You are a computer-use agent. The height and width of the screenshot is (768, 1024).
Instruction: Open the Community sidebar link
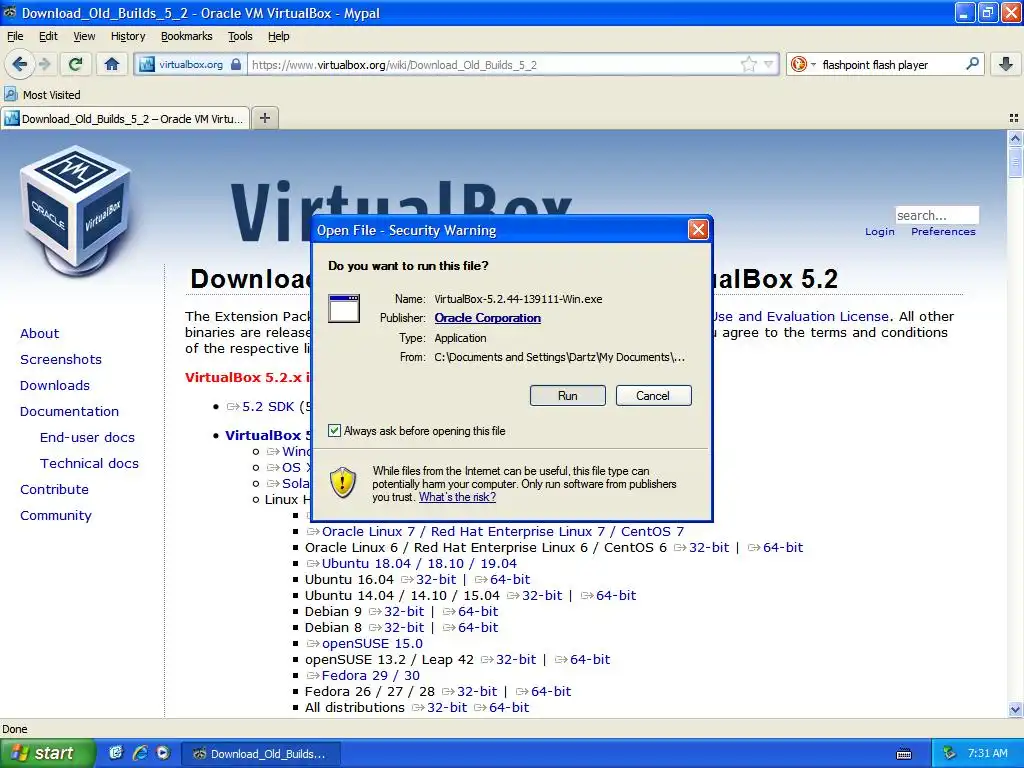[56, 515]
